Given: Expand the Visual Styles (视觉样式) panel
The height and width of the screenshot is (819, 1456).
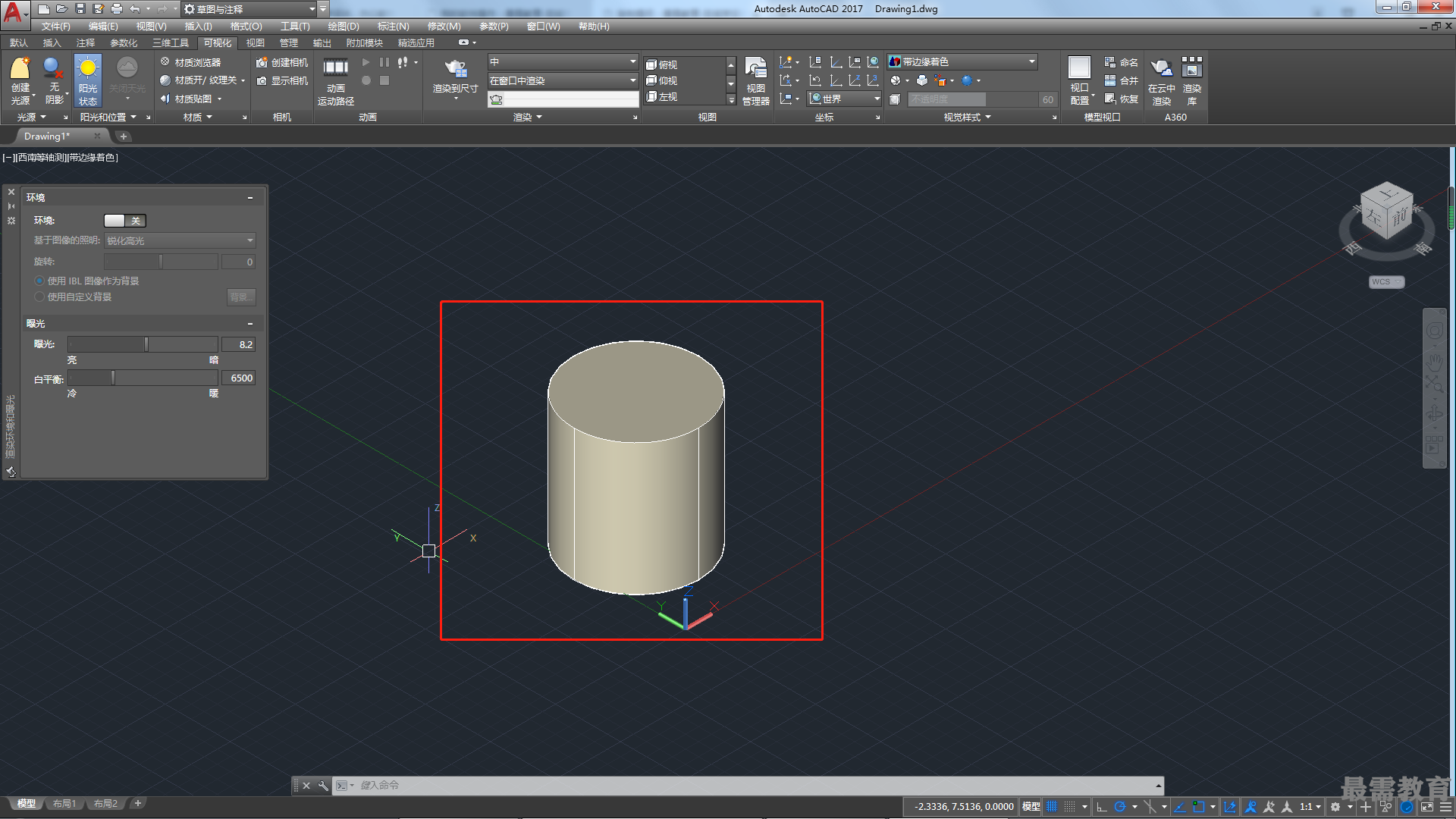Looking at the screenshot, I should [967, 117].
